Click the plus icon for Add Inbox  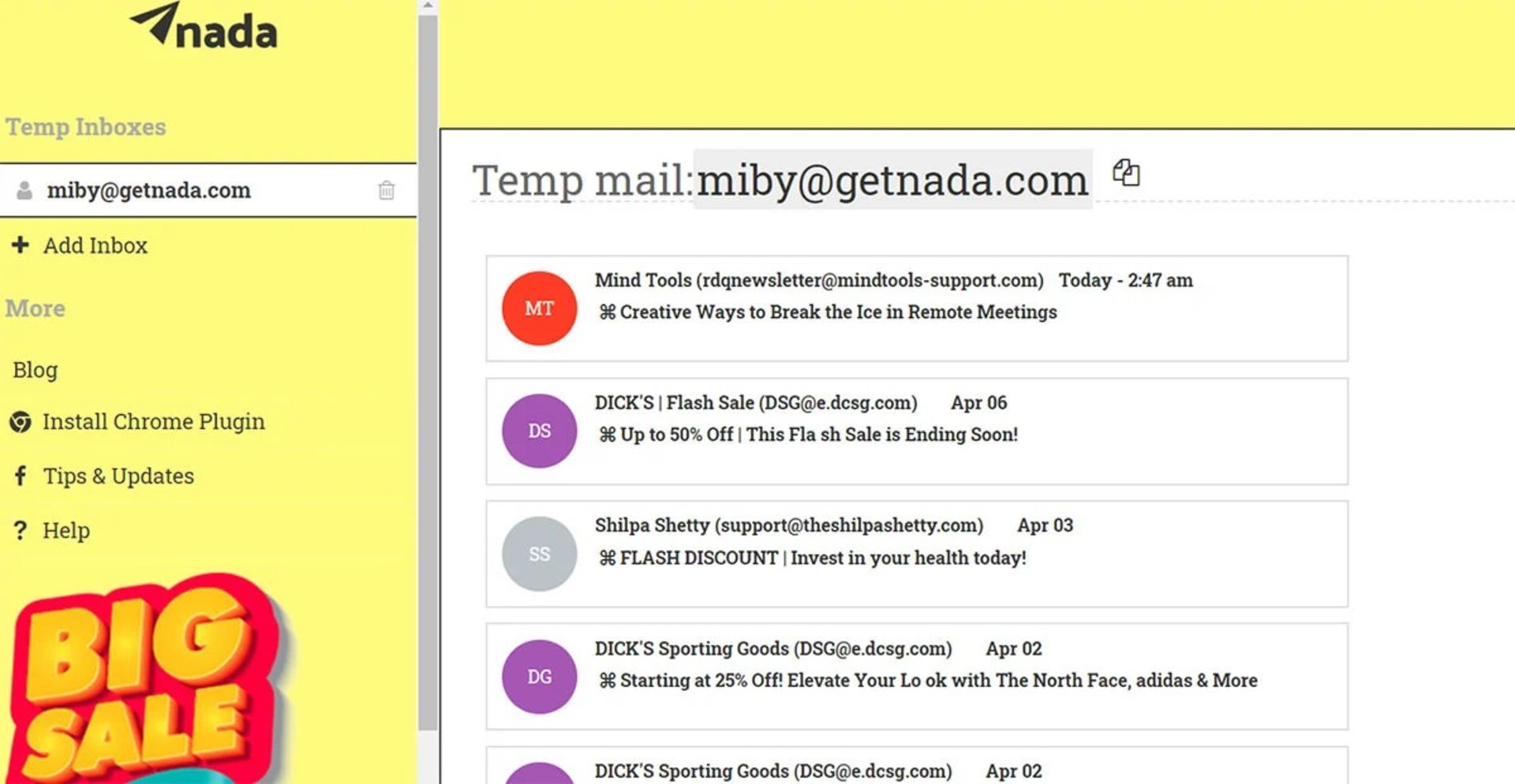(x=21, y=245)
